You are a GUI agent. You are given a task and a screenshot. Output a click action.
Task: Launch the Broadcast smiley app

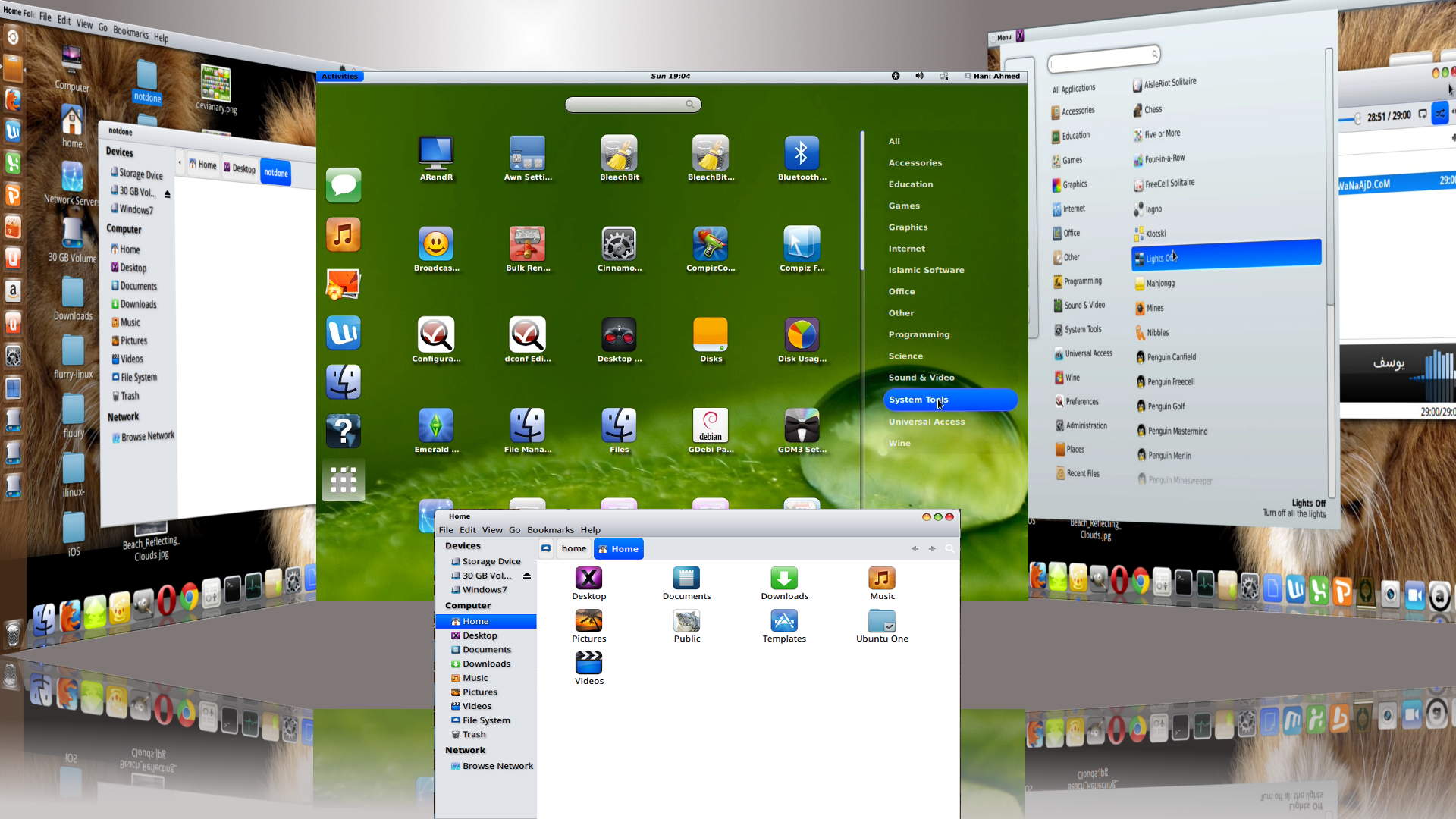coord(436,244)
